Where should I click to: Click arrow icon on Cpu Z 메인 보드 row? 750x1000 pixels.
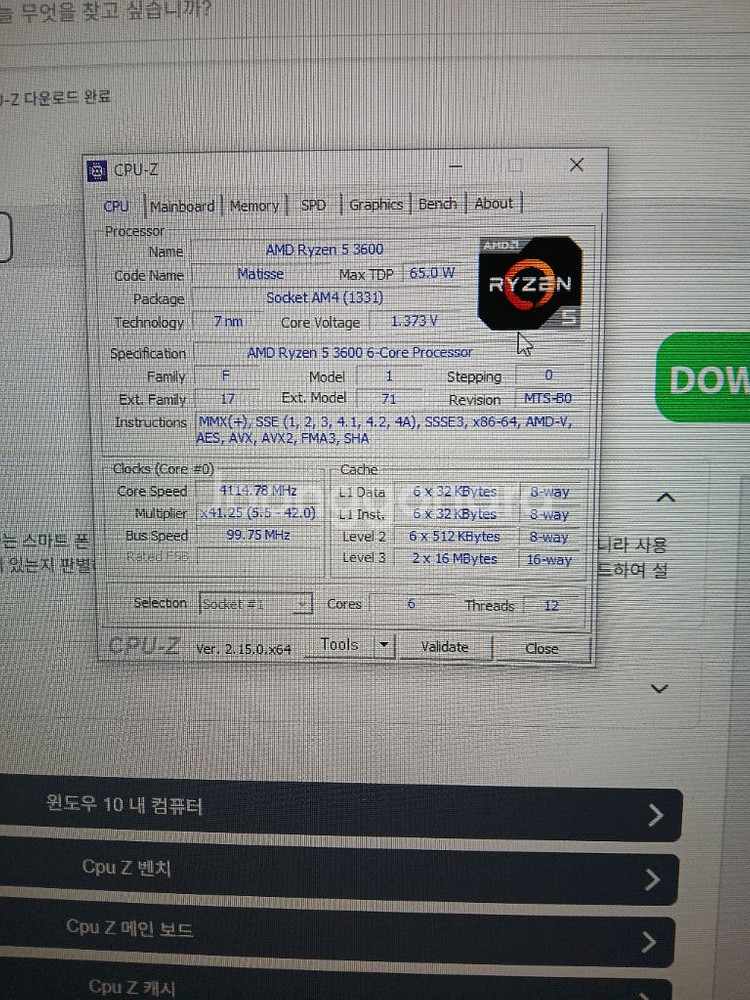click(x=648, y=941)
